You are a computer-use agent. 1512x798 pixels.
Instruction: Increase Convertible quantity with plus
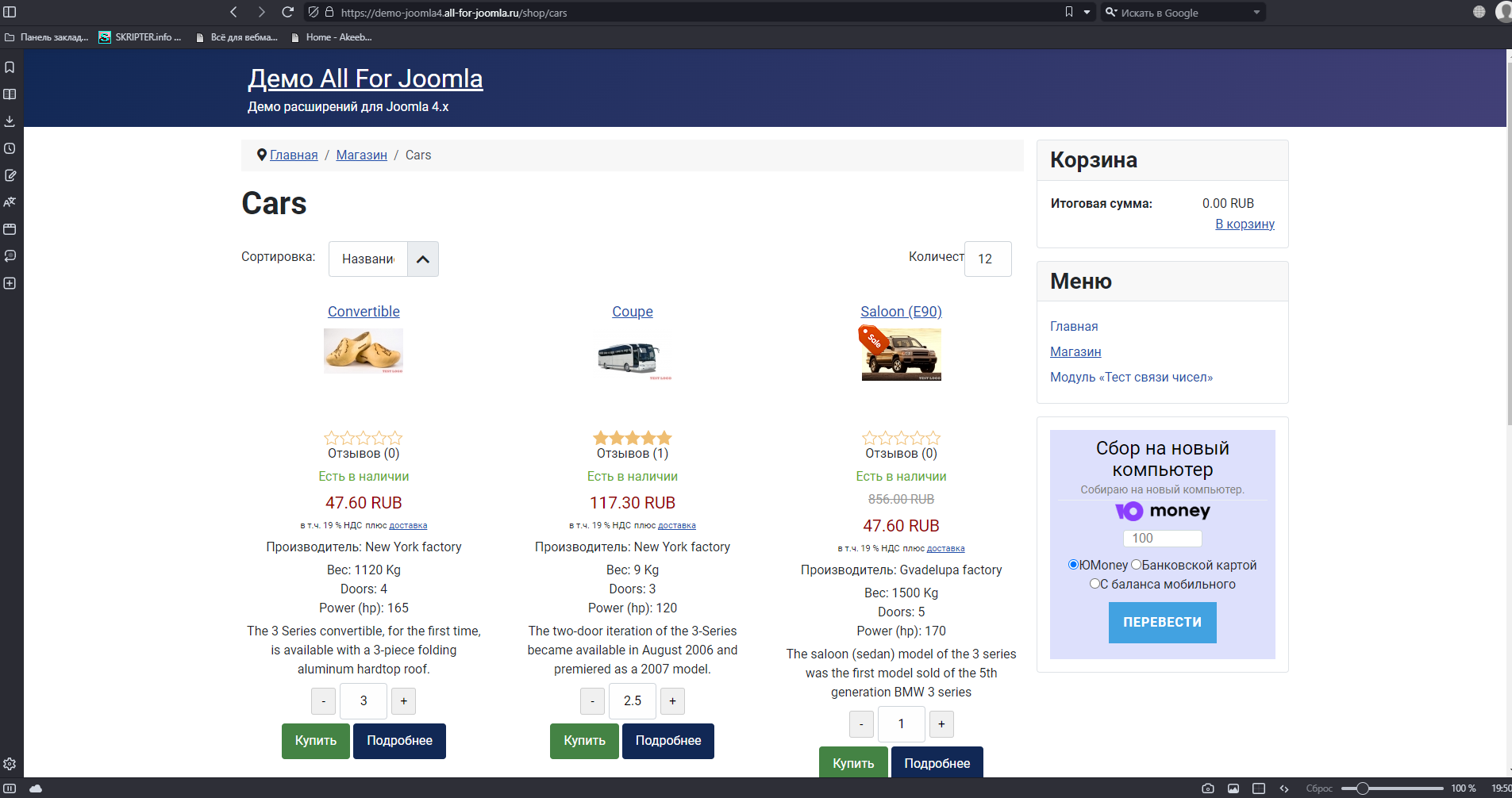click(x=403, y=701)
